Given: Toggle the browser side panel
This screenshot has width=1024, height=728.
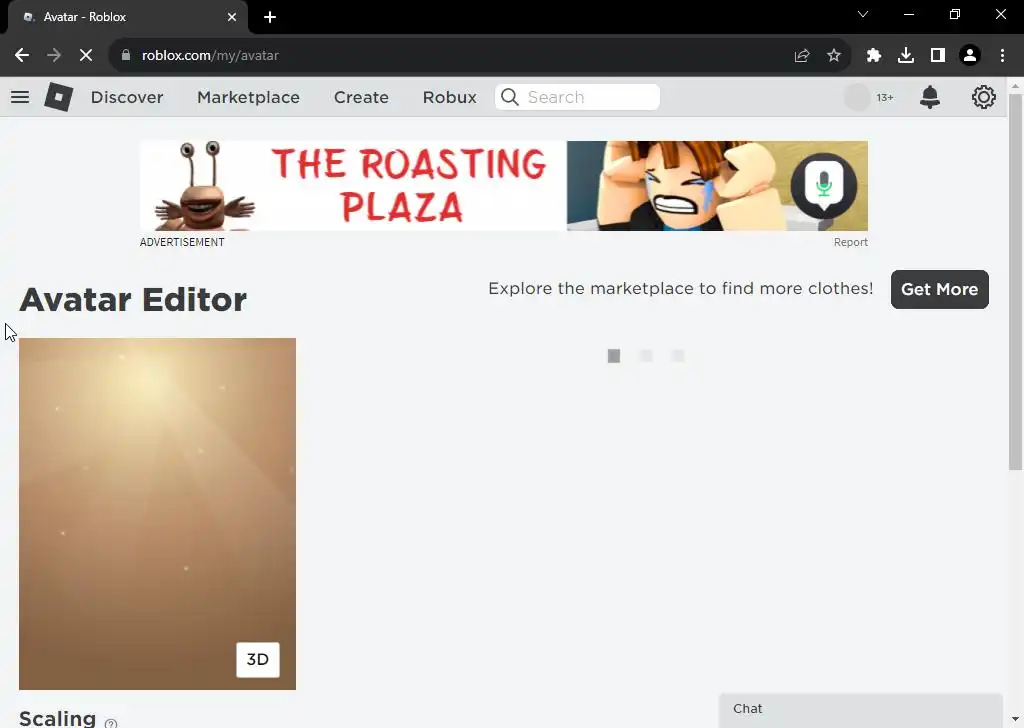Looking at the screenshot, I should (937, 55).
